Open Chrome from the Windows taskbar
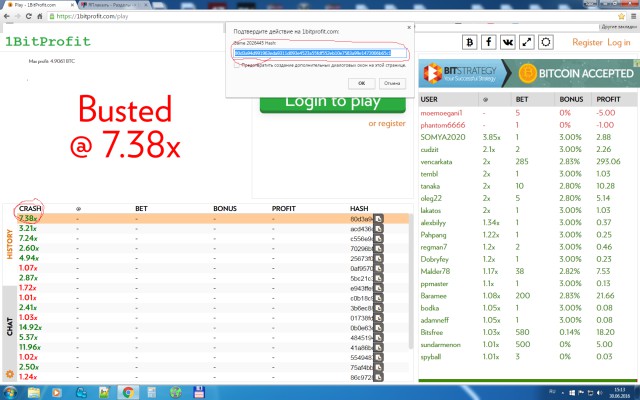 click(128, 393)
